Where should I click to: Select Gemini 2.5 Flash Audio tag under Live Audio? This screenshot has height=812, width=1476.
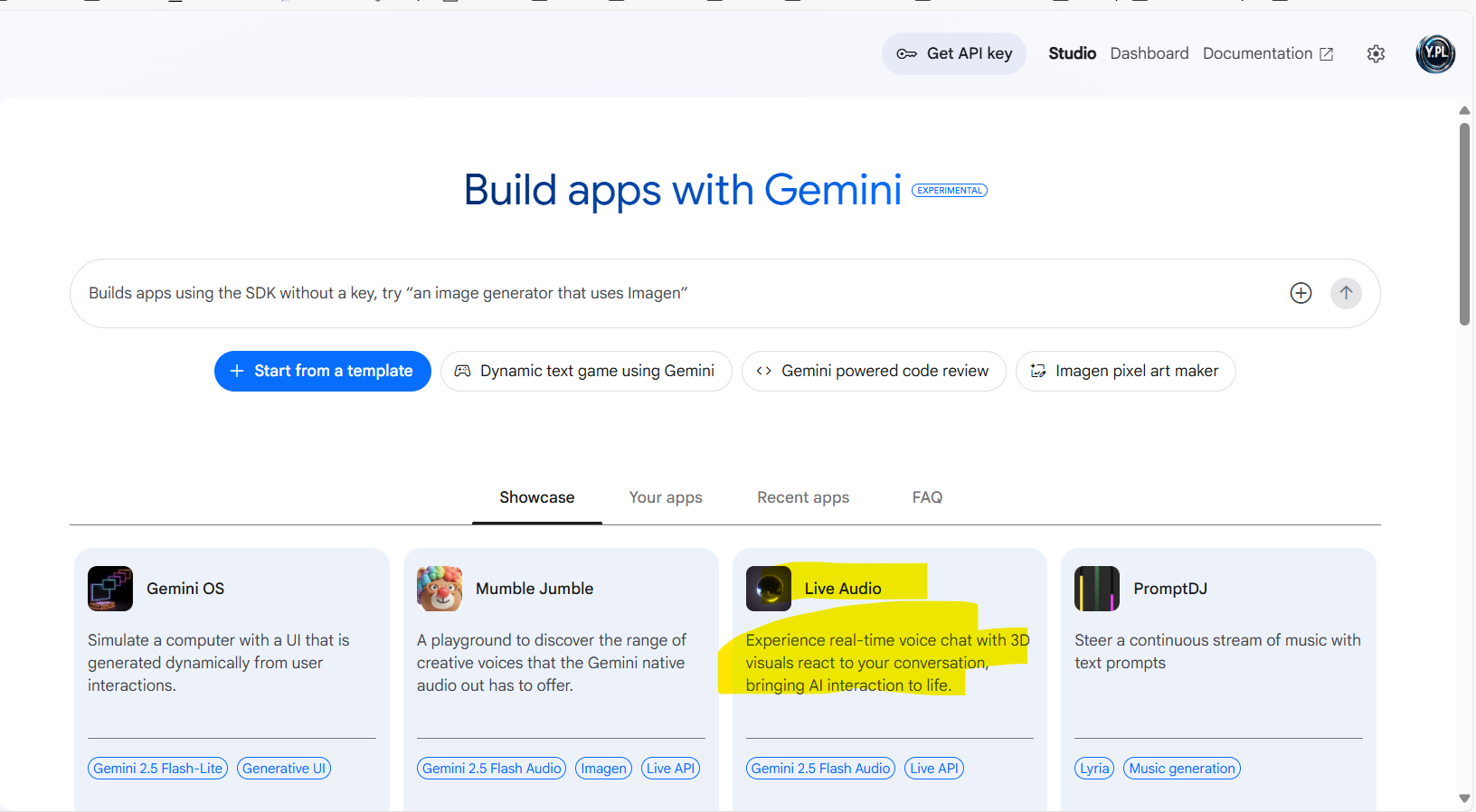820,769
